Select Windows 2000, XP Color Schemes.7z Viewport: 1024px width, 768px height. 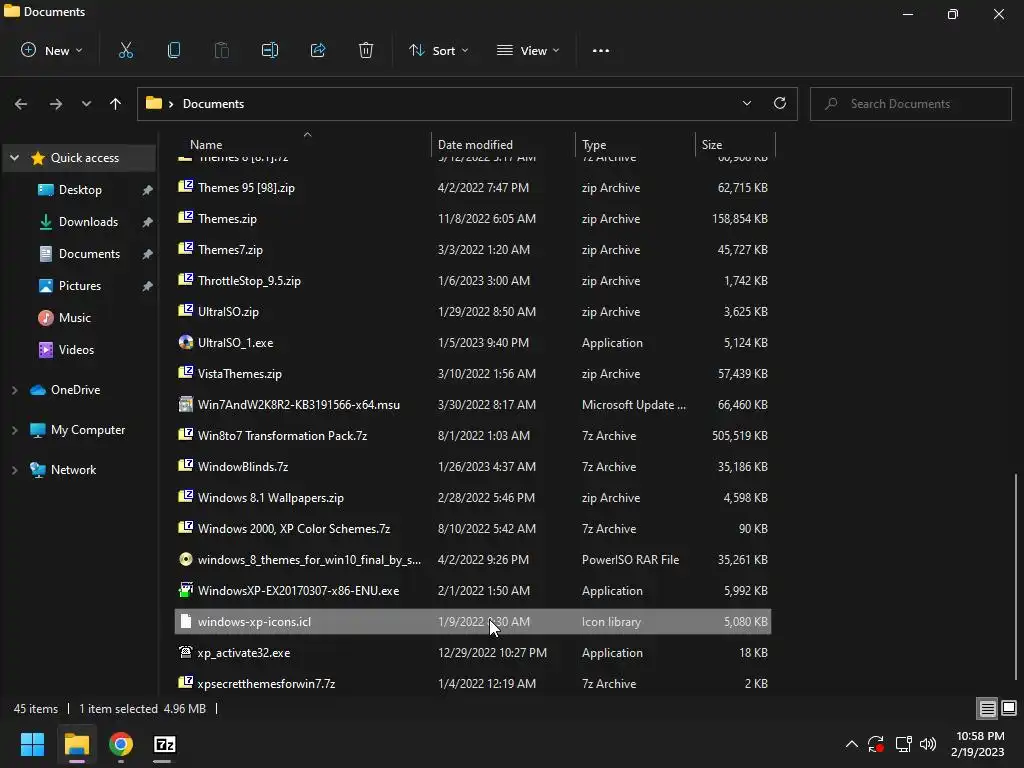[473, 528]
